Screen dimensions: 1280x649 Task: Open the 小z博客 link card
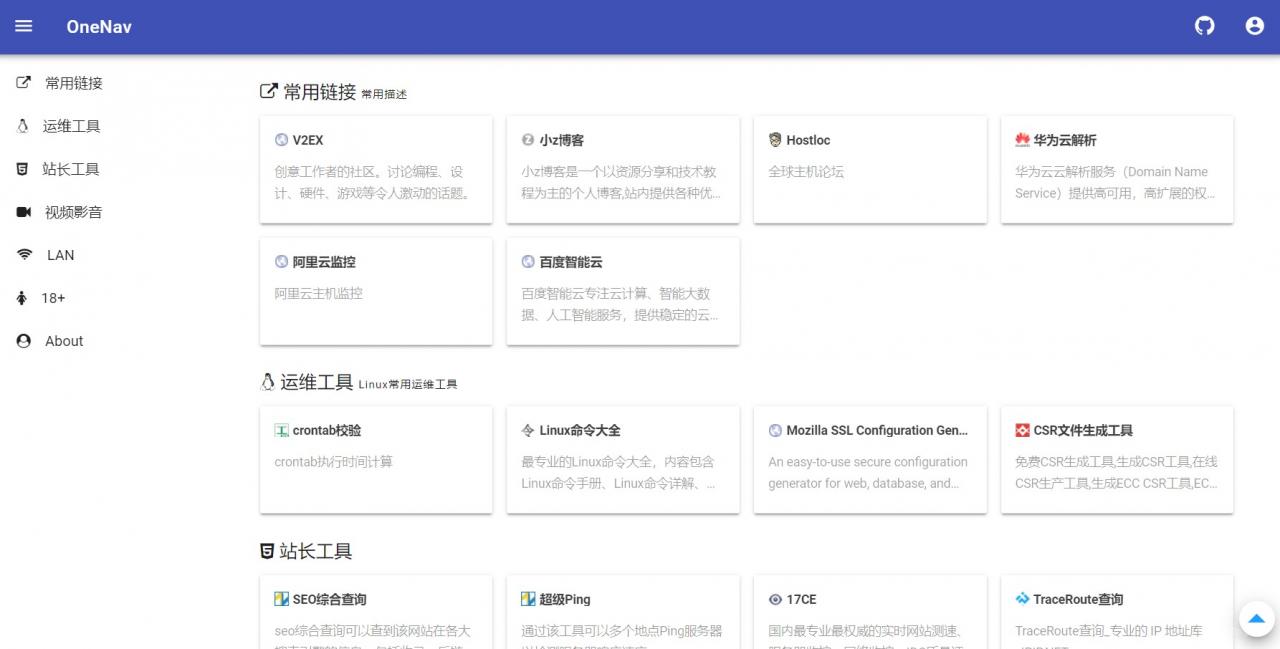pyautogui.click(x=623, y=169)
